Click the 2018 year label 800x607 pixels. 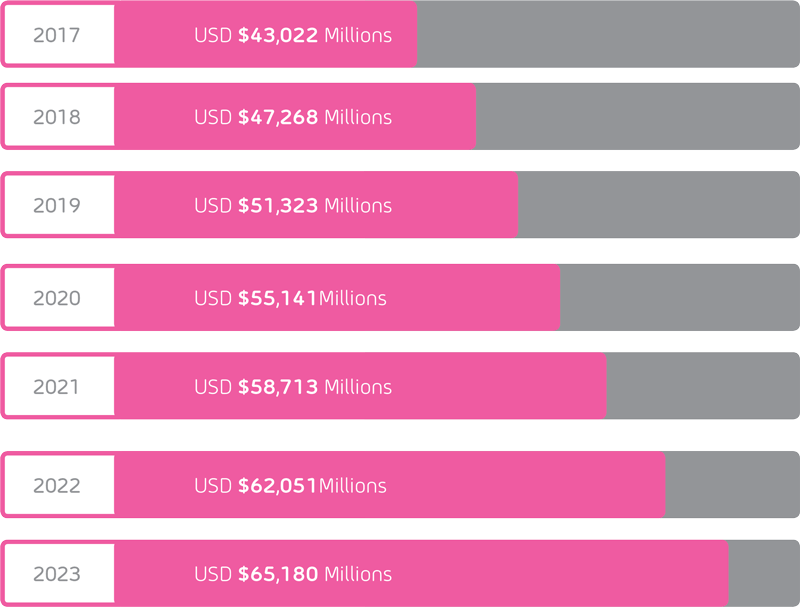57,117
